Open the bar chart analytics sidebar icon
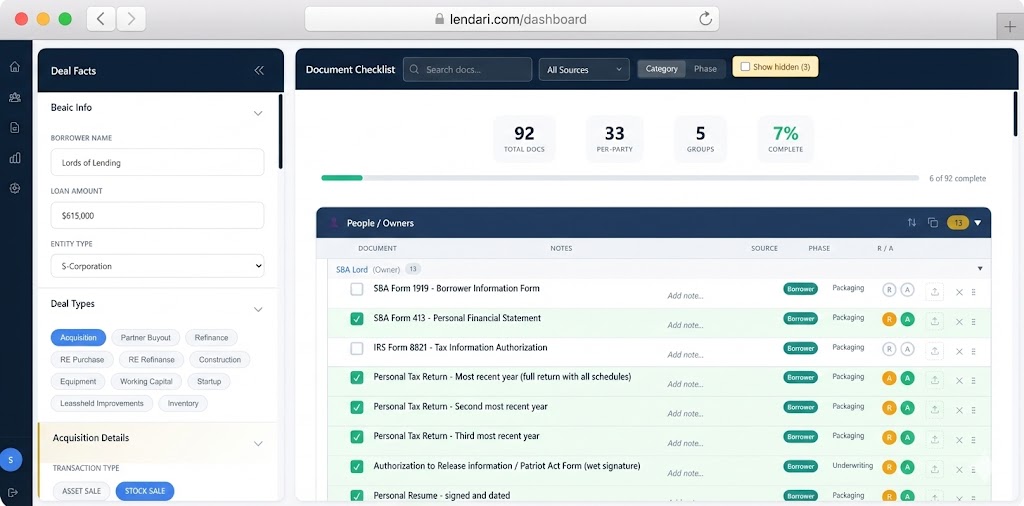 click(x=14, y=158)
